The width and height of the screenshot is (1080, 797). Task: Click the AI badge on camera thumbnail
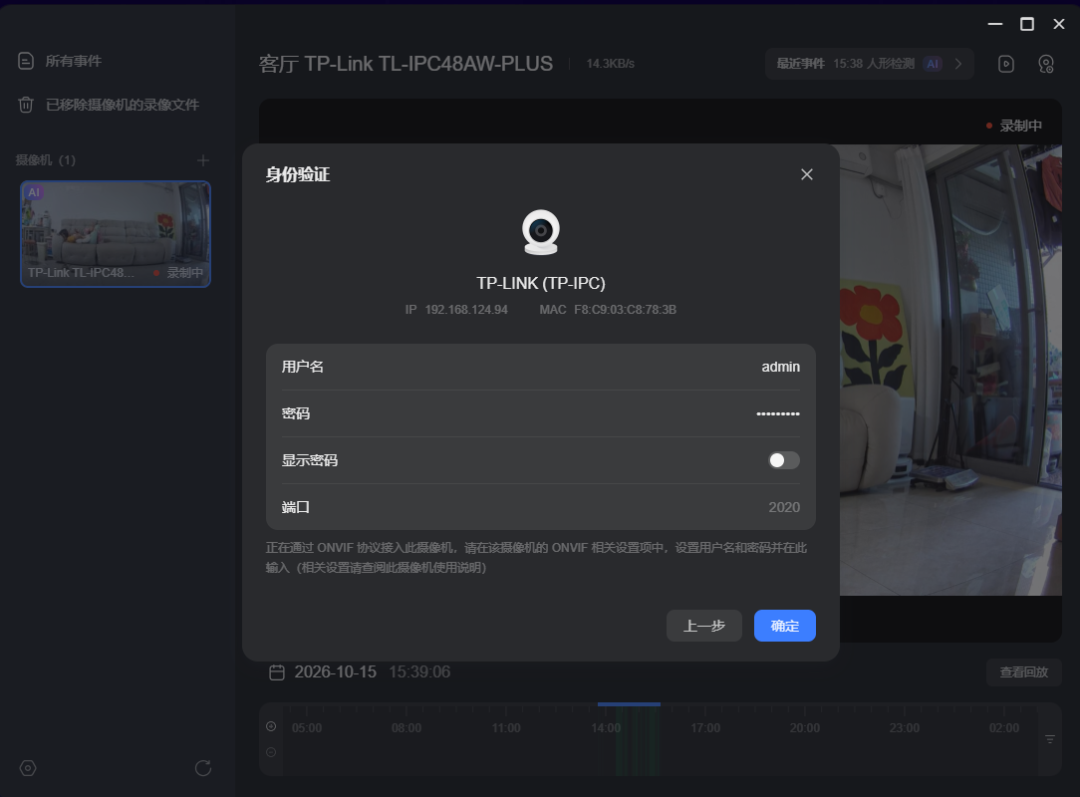[34, 192]
